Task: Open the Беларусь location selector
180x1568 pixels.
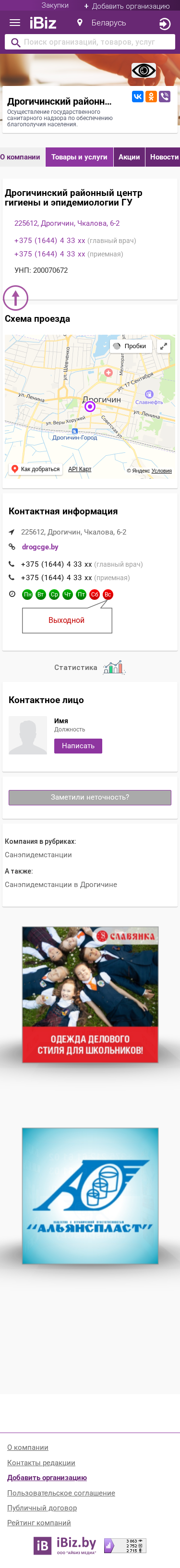Action: point(102,23)
